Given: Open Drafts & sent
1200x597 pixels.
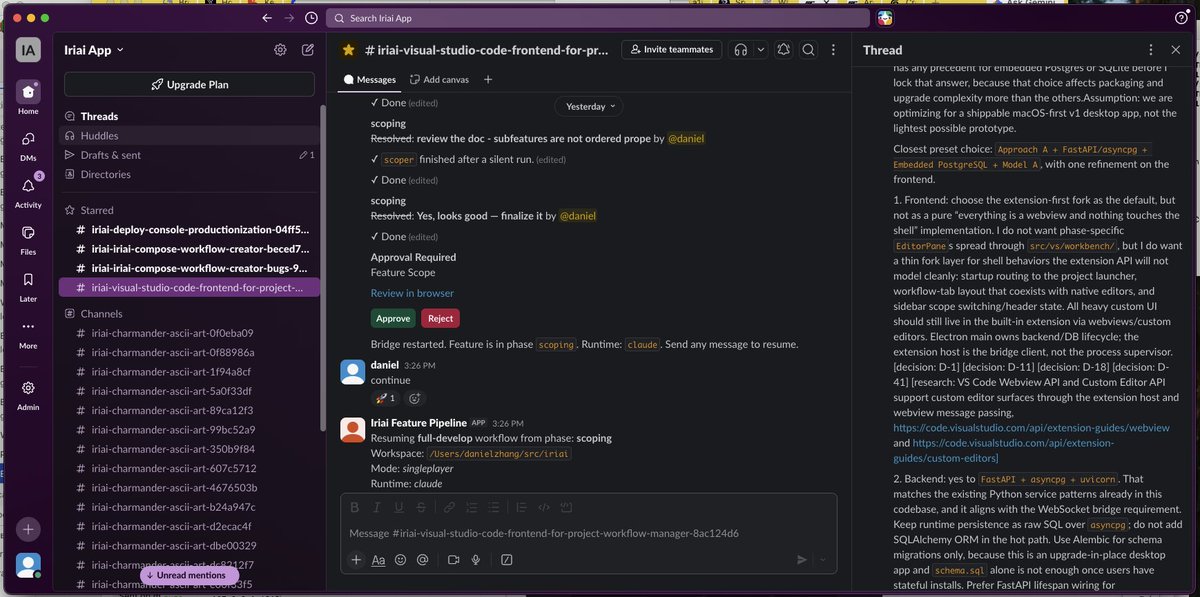Looking at the screenshot, I should [189, 155].
